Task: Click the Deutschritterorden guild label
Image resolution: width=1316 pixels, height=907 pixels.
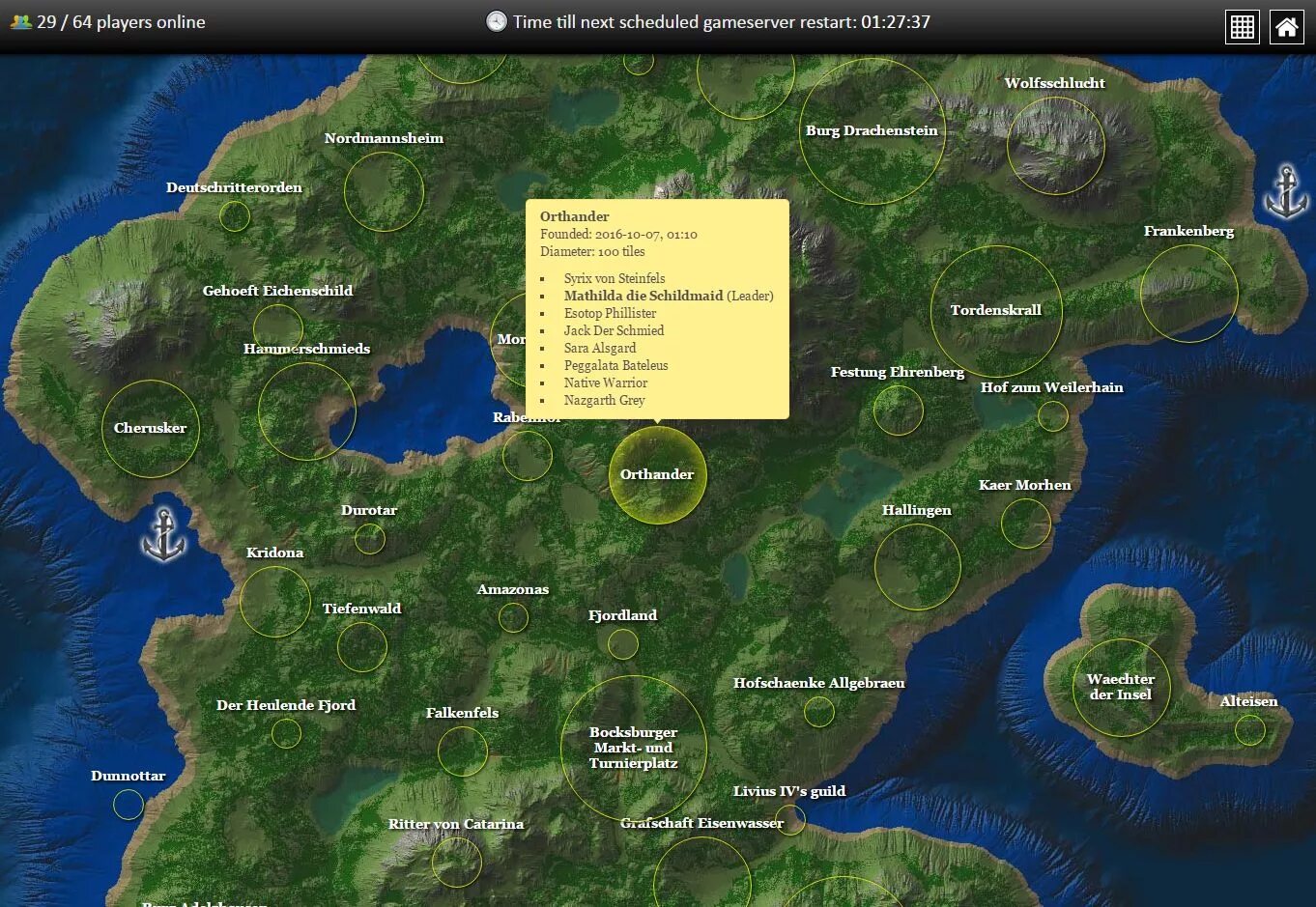Action: [234, 187]
